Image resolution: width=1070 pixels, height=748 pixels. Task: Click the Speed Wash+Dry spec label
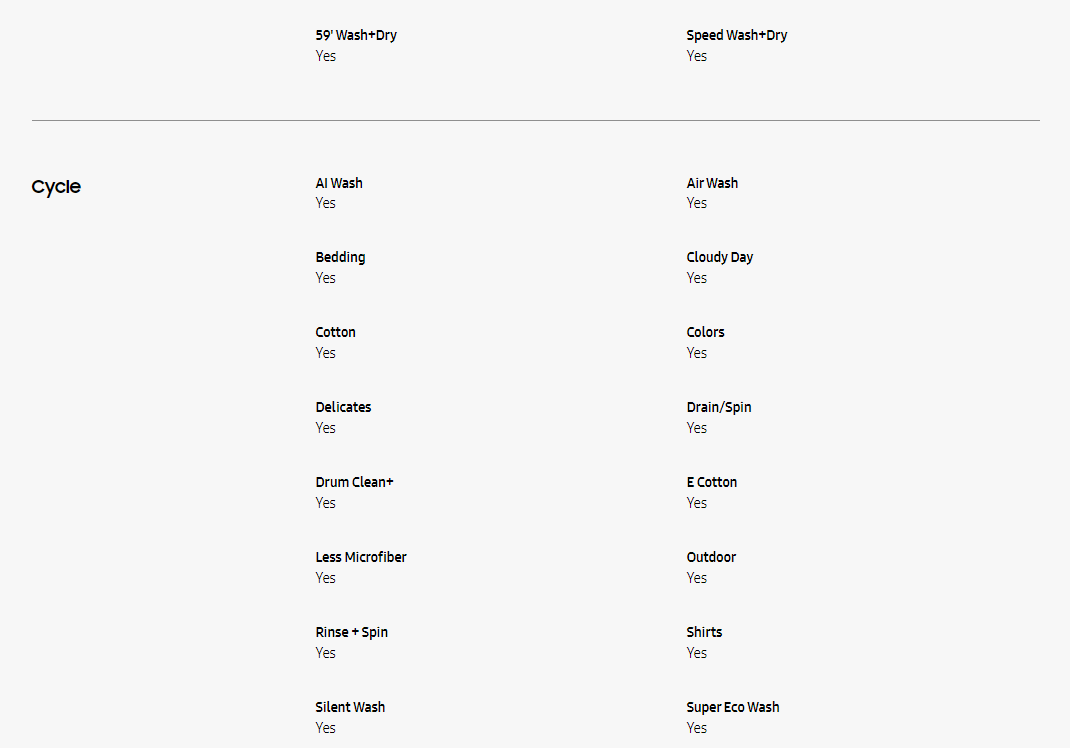(x=736, y=35)
